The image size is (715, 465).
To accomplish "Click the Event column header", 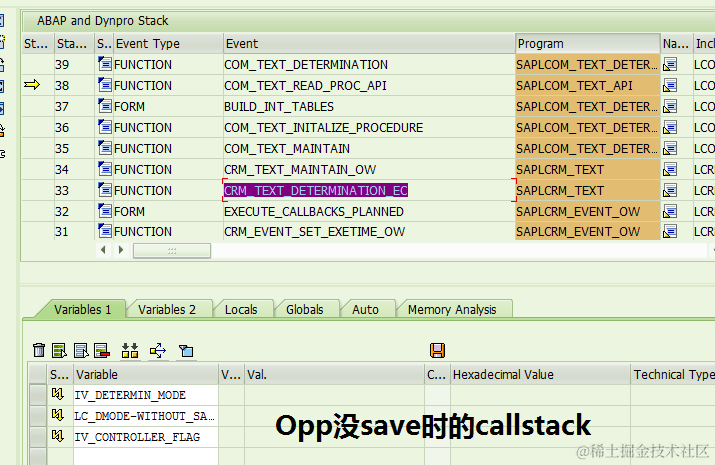I will 369,44.
